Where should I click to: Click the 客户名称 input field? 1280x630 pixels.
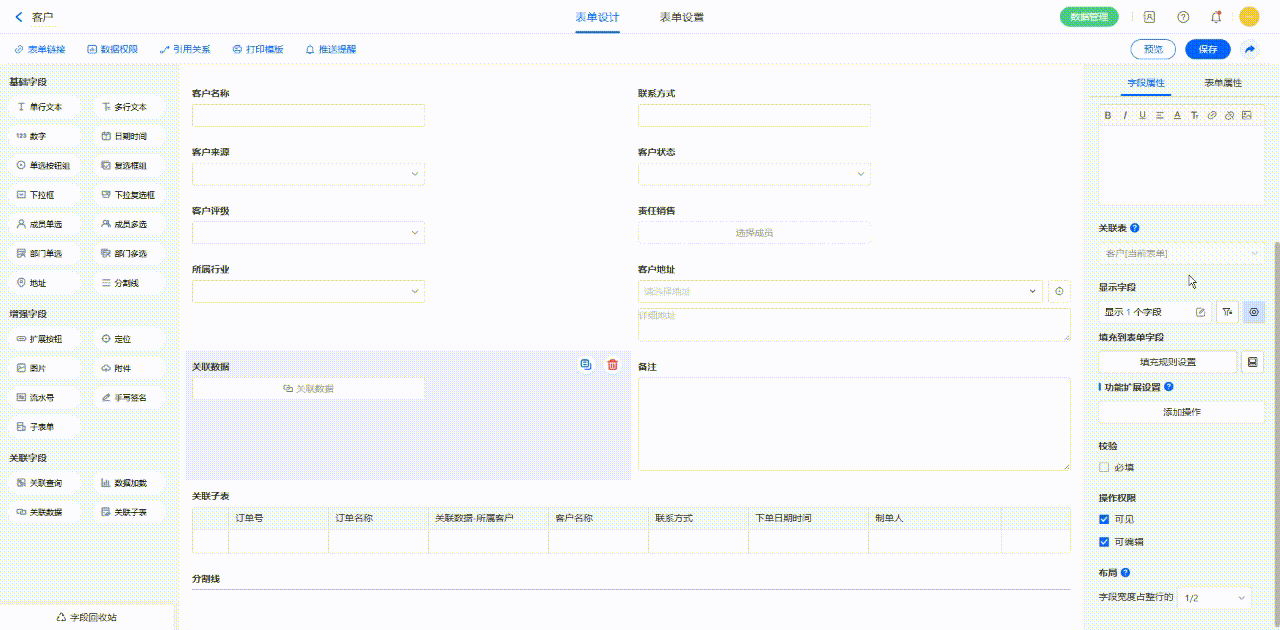click(308, 115)
